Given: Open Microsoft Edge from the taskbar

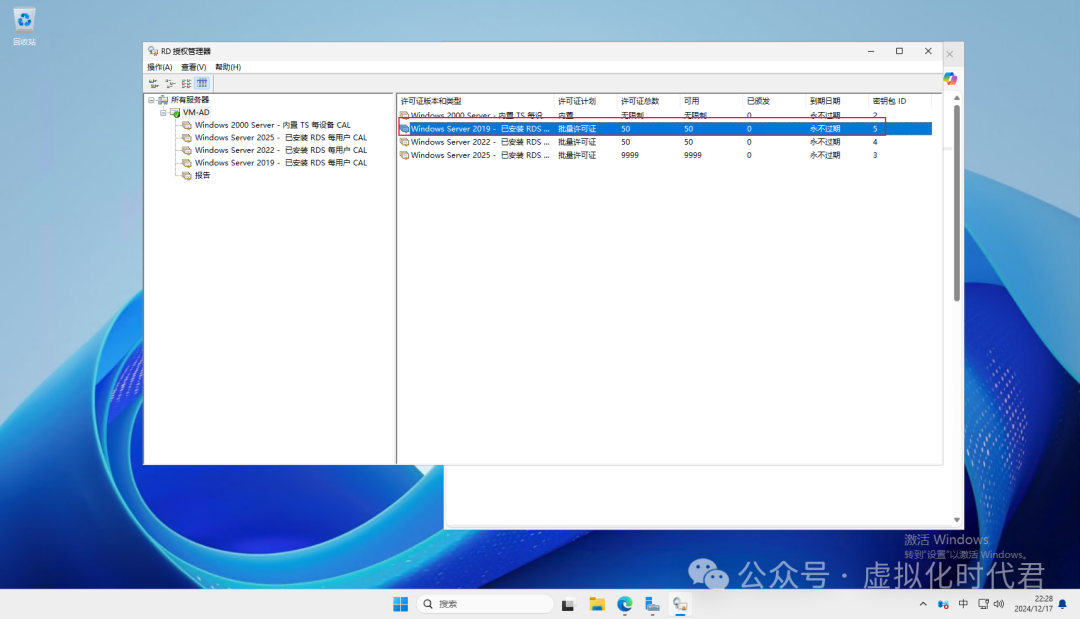Looking at the screenshot, I should pos(625,604).
